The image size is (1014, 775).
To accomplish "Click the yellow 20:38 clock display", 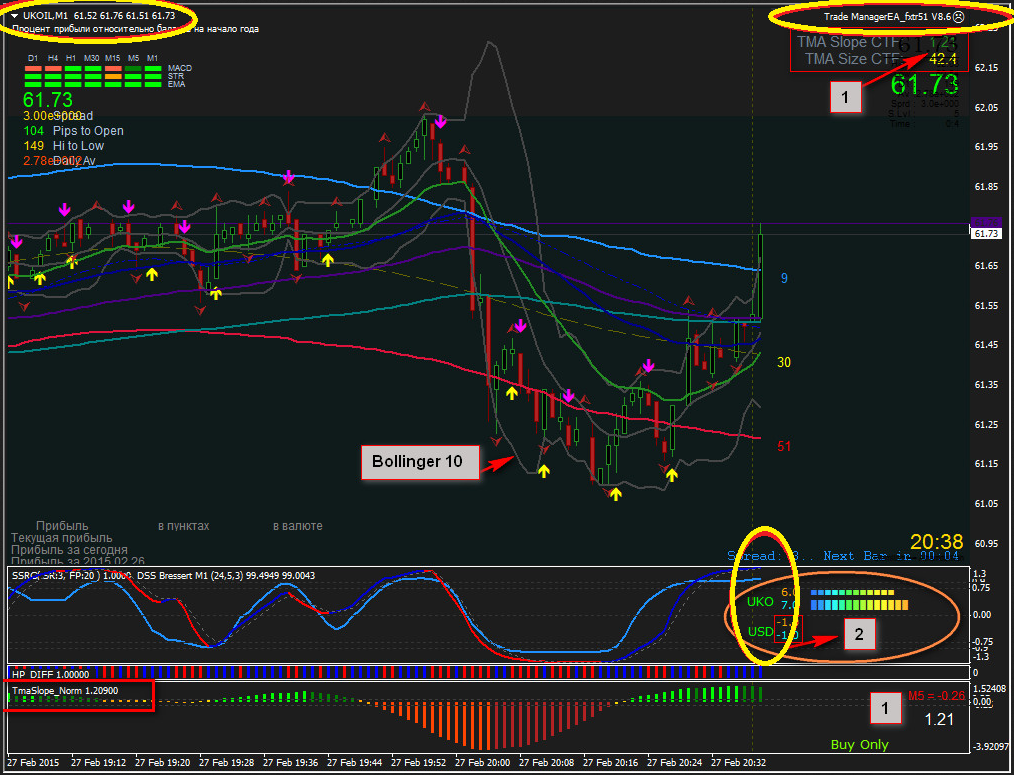I will (936, 541).
